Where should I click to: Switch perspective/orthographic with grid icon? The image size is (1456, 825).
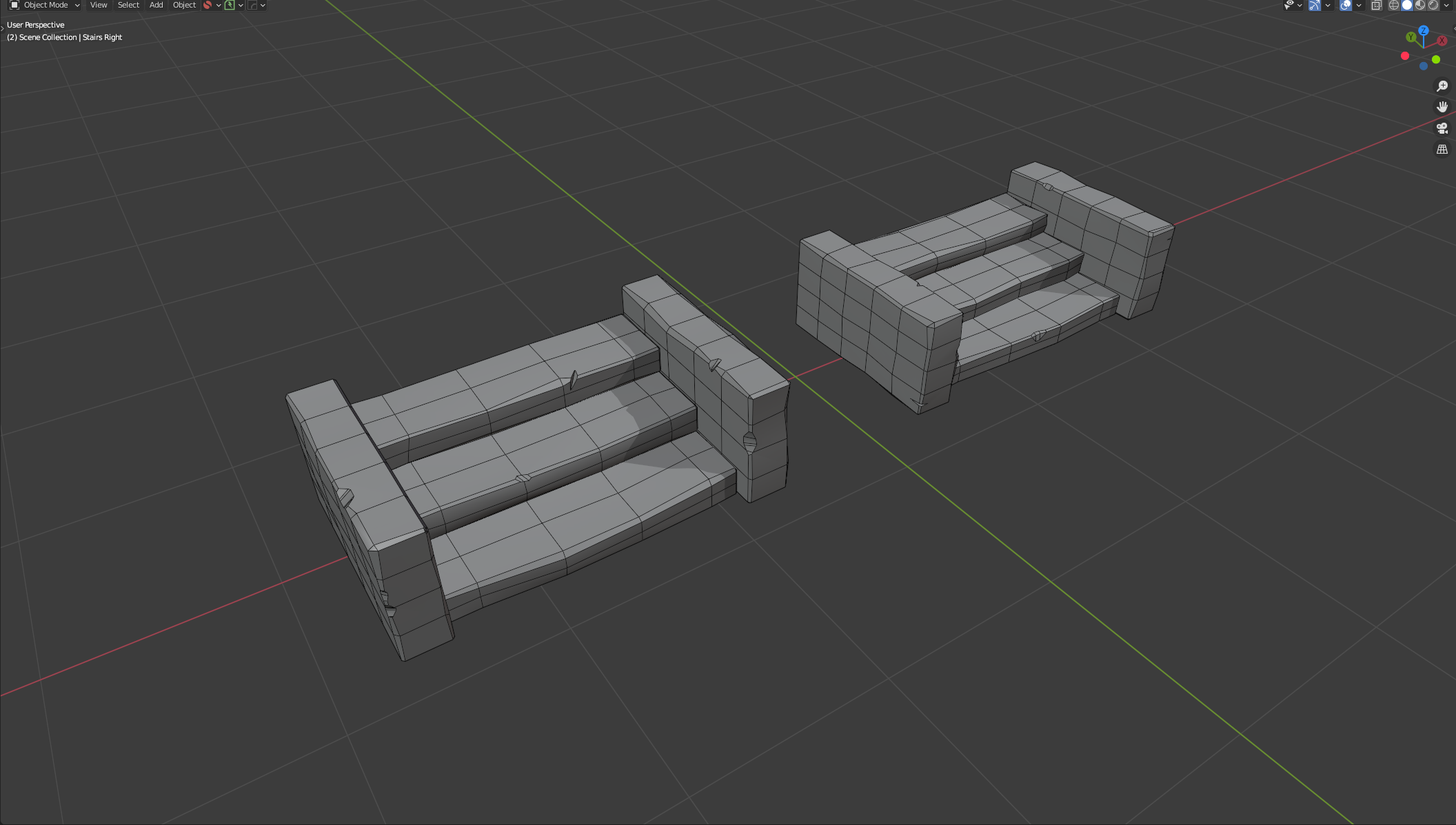[1442, 149]
